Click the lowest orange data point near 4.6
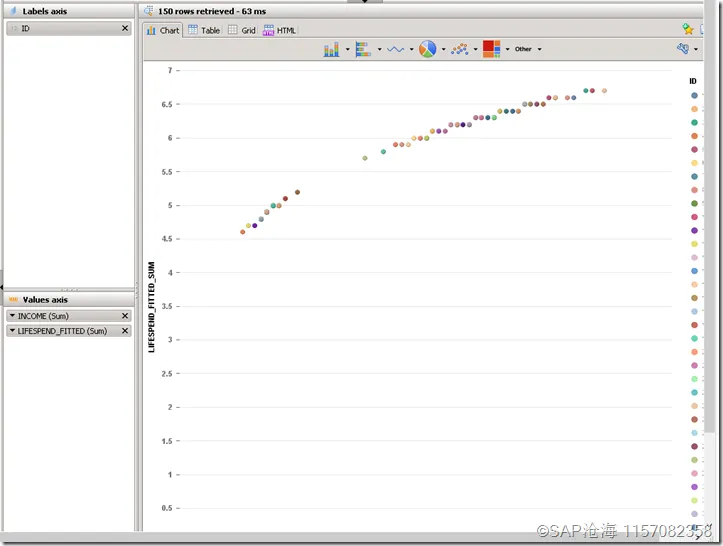The width and height of the screenshot is (723, 546). [243, 232]
